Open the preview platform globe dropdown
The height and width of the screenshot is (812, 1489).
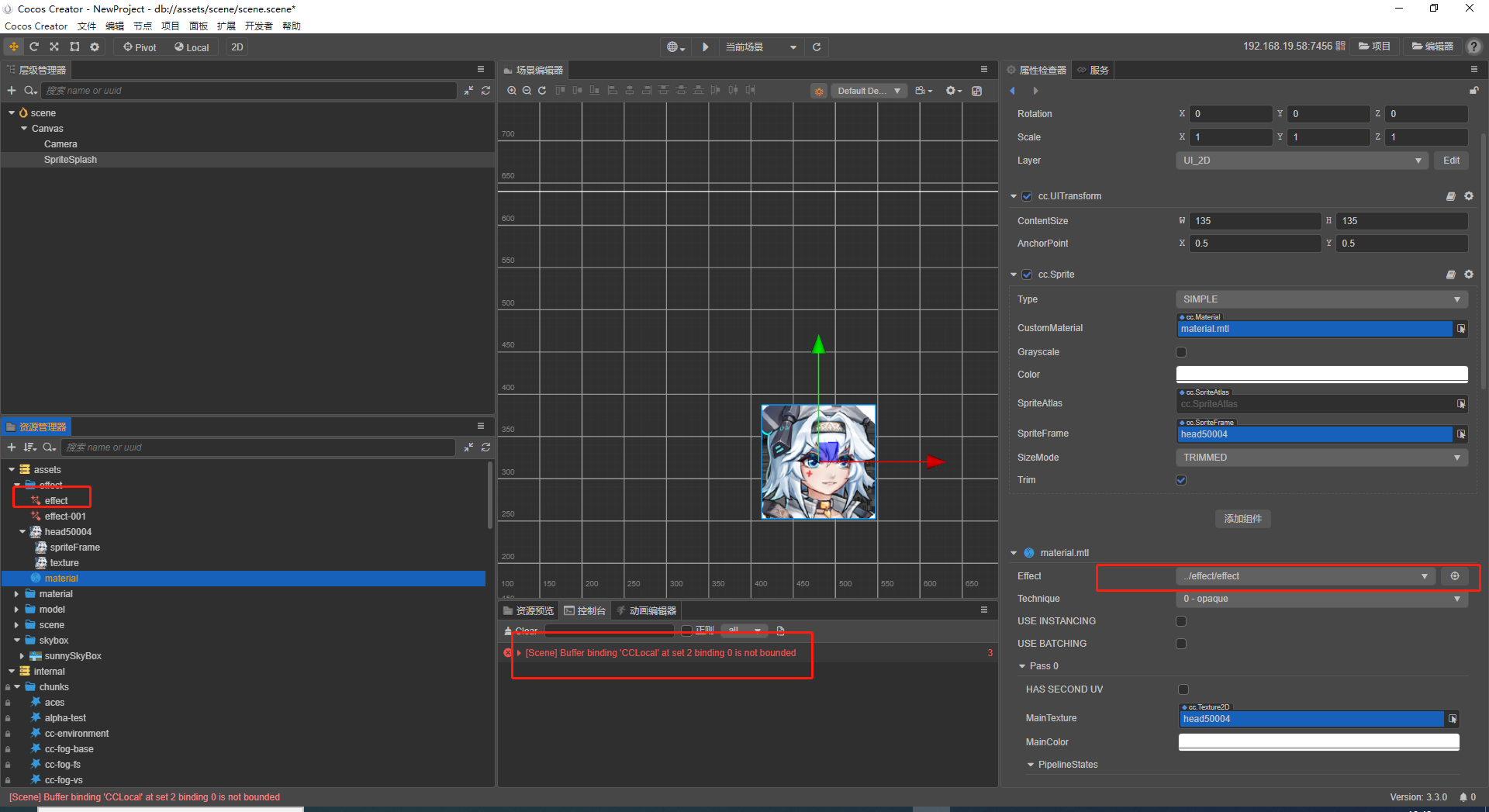coord(676,47)
